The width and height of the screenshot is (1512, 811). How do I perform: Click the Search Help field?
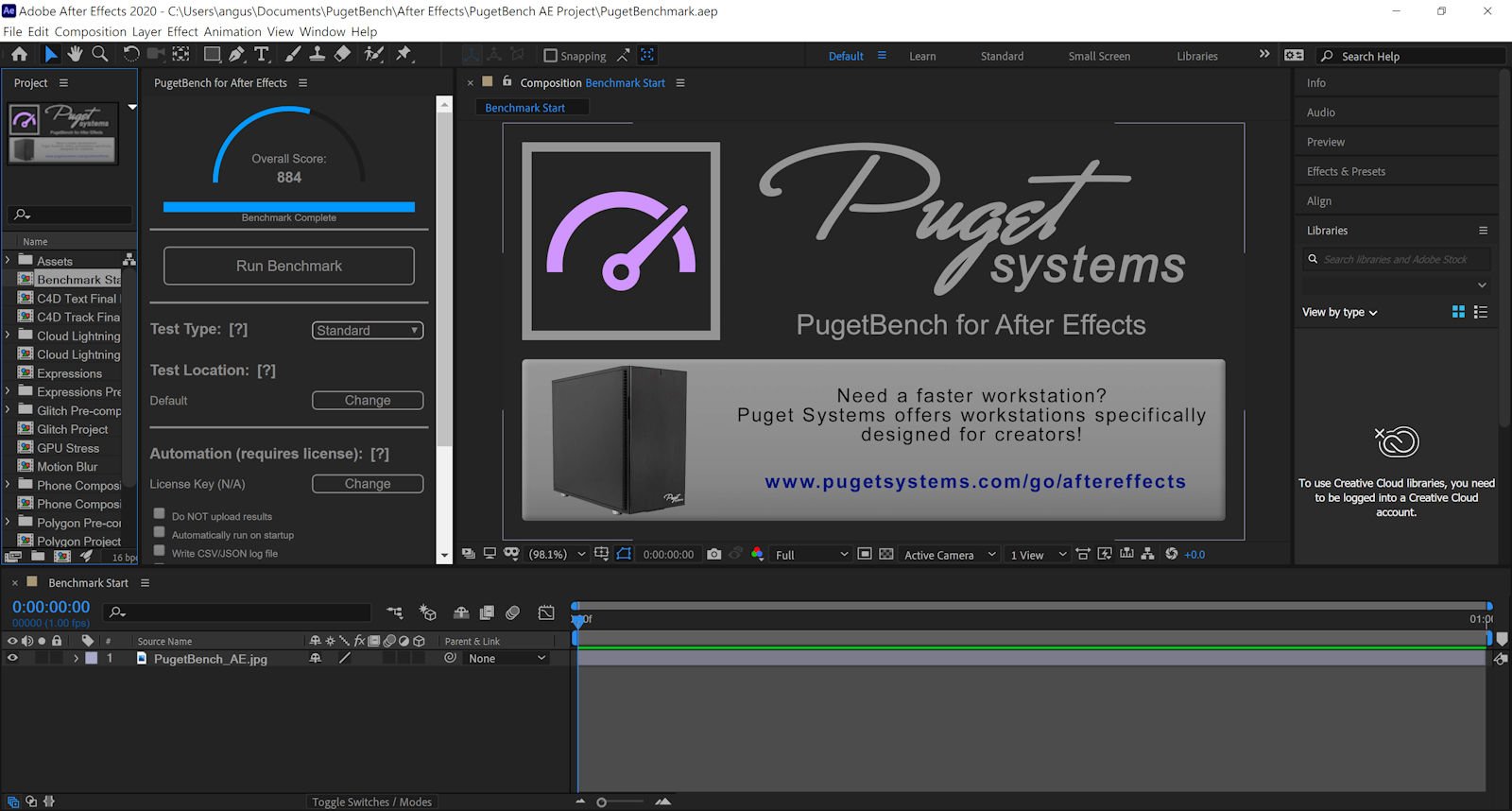click(x=1412, y=56)
